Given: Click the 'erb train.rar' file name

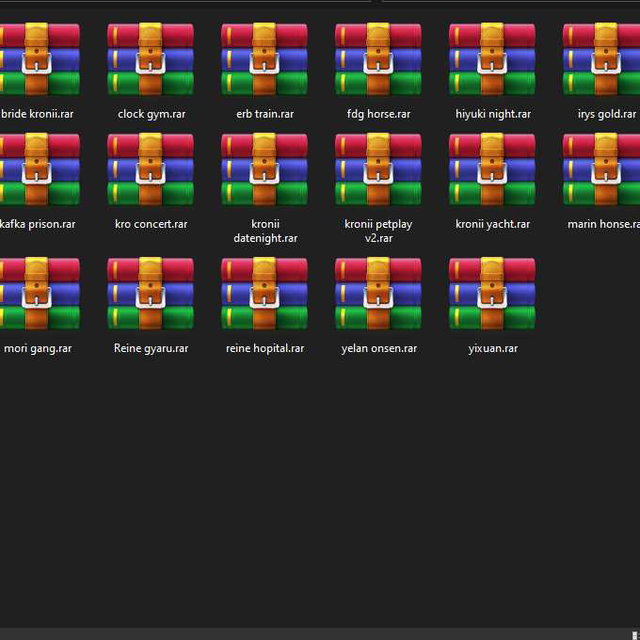Looking at the screenshot, I should [x=265, y=114].
